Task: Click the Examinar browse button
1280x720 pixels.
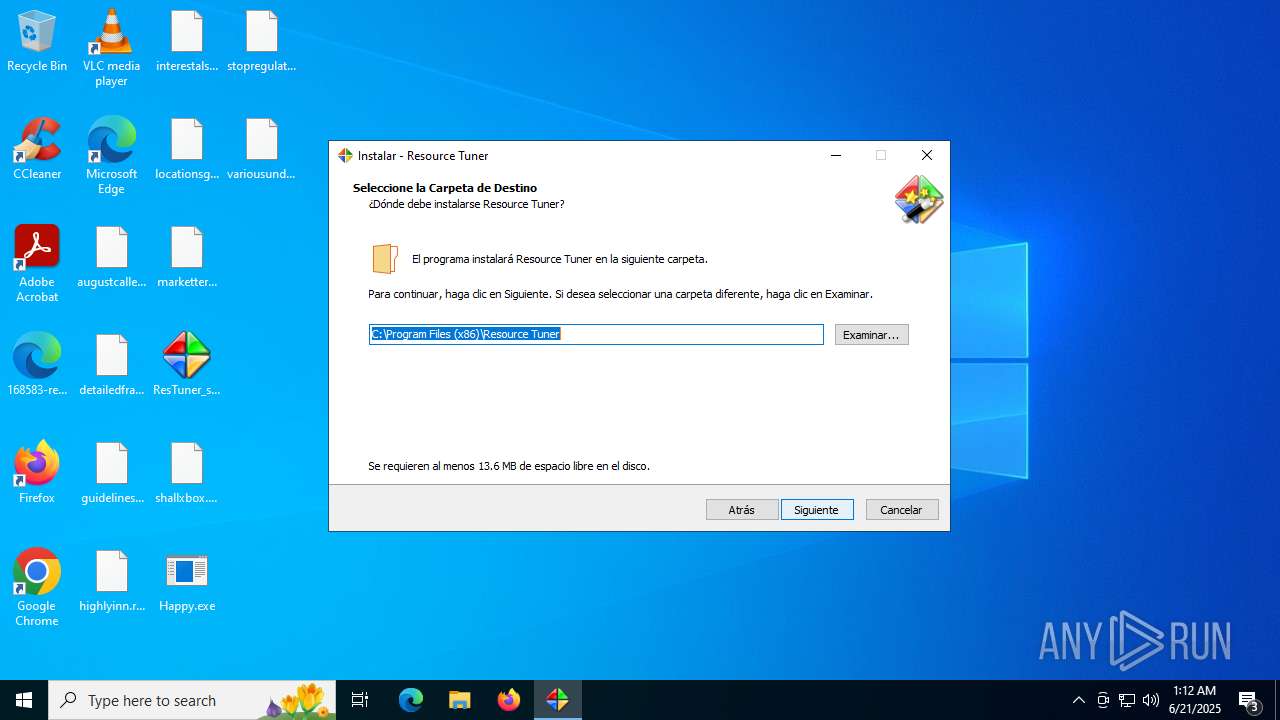Action: [871, 335]
